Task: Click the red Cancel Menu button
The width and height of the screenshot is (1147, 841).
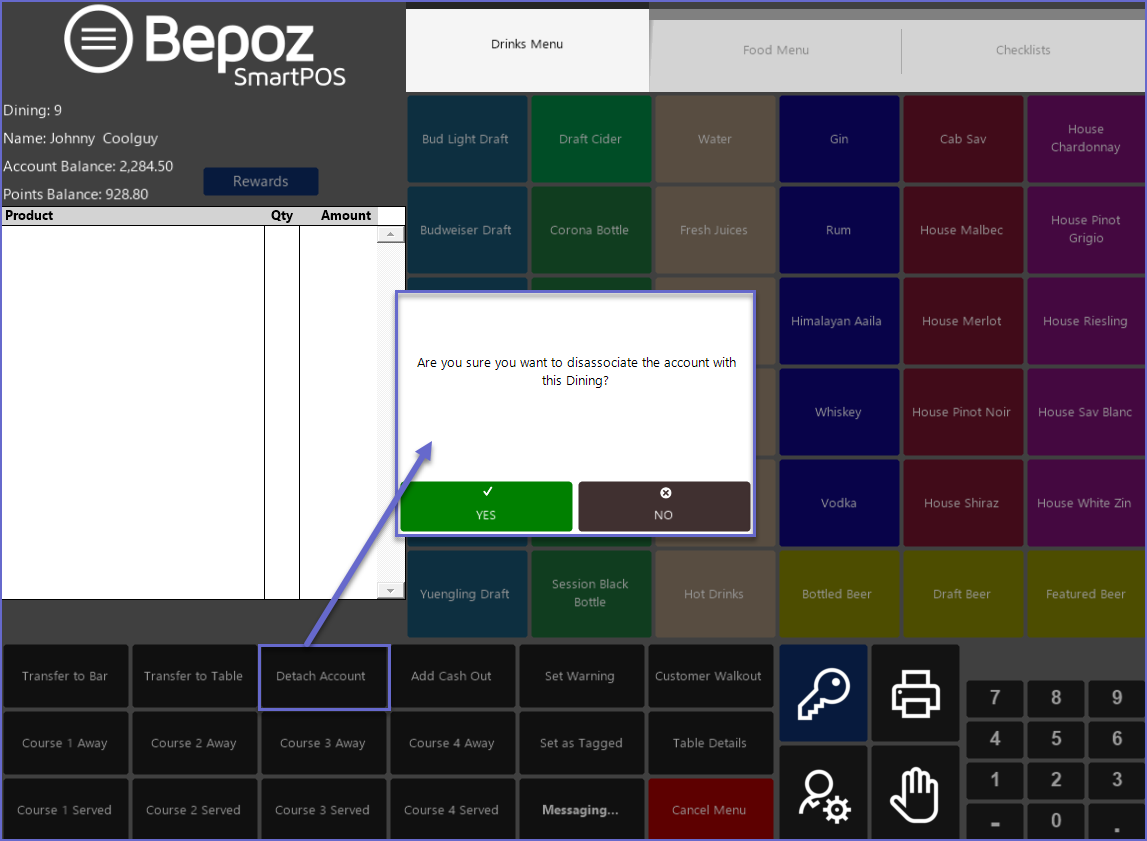Action: click(x=710, y=810)
